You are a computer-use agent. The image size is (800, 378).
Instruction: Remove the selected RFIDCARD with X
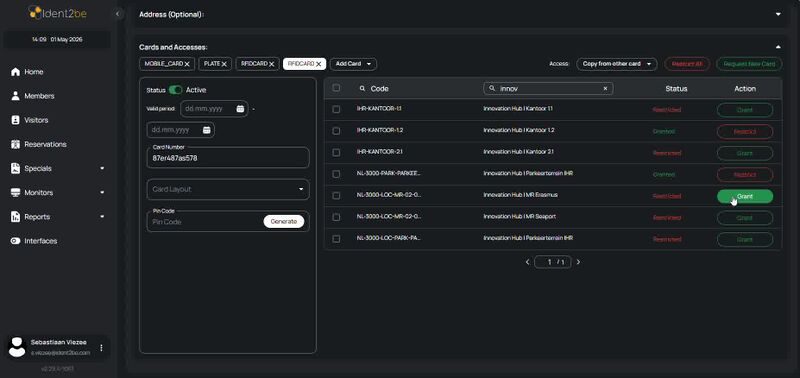(318, 64)
